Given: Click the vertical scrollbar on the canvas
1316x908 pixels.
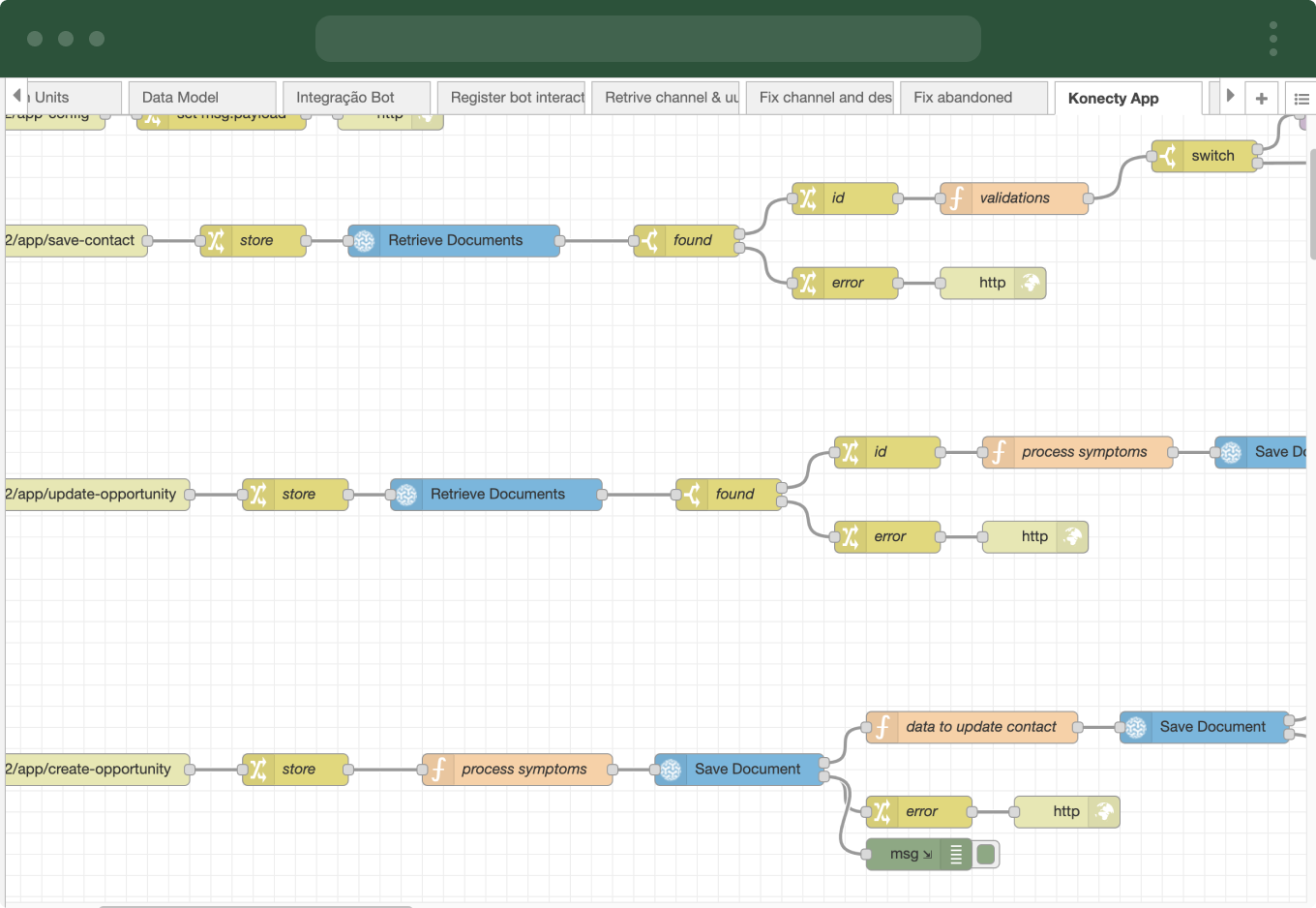Looking at the screenshot, I should coord(1312,203).
